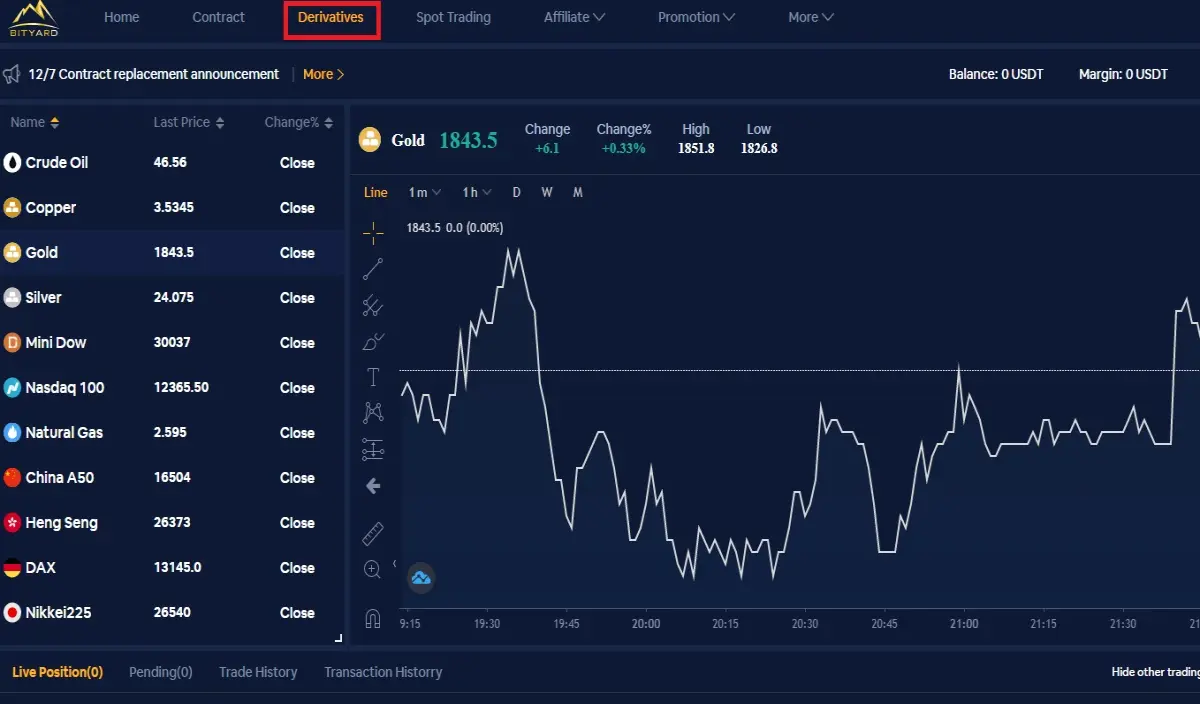
Task: Click the Mini Dow icon
Action: 12,342
